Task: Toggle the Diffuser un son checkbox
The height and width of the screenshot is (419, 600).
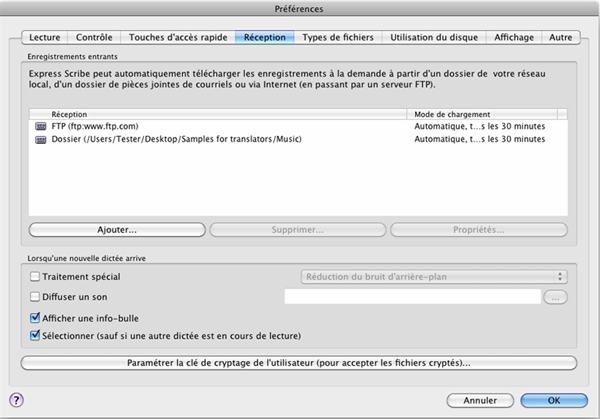Action: click(36, 296)
